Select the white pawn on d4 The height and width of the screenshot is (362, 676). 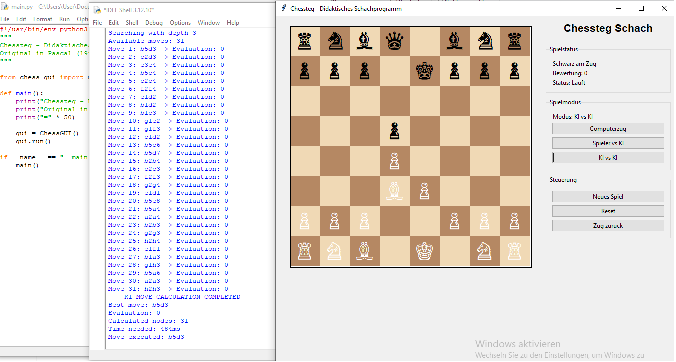click(x=394, y=161)
